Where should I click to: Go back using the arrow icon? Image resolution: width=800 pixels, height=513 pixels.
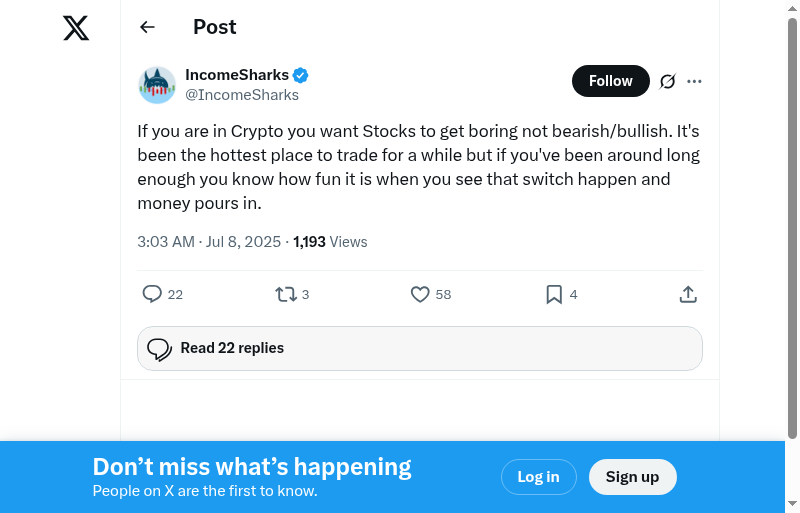148,27
